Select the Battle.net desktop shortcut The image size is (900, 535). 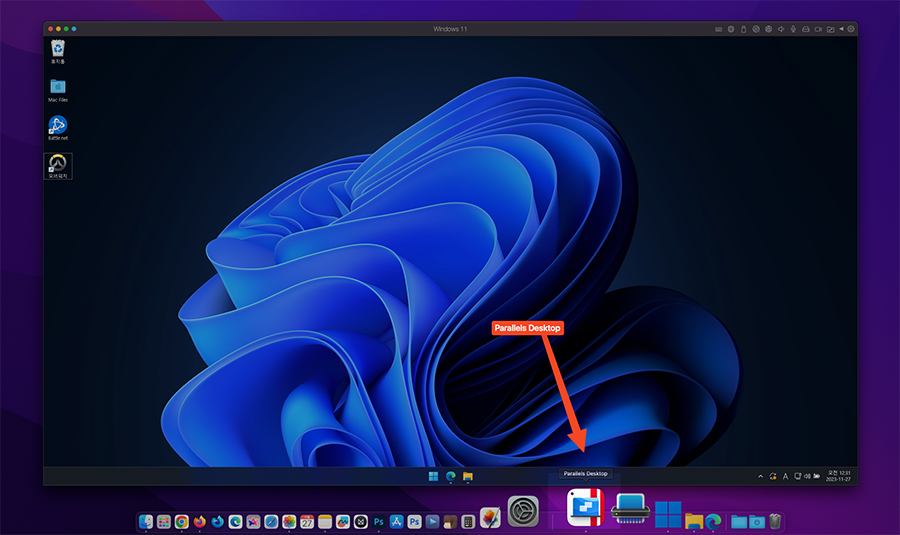coord(57,128)
